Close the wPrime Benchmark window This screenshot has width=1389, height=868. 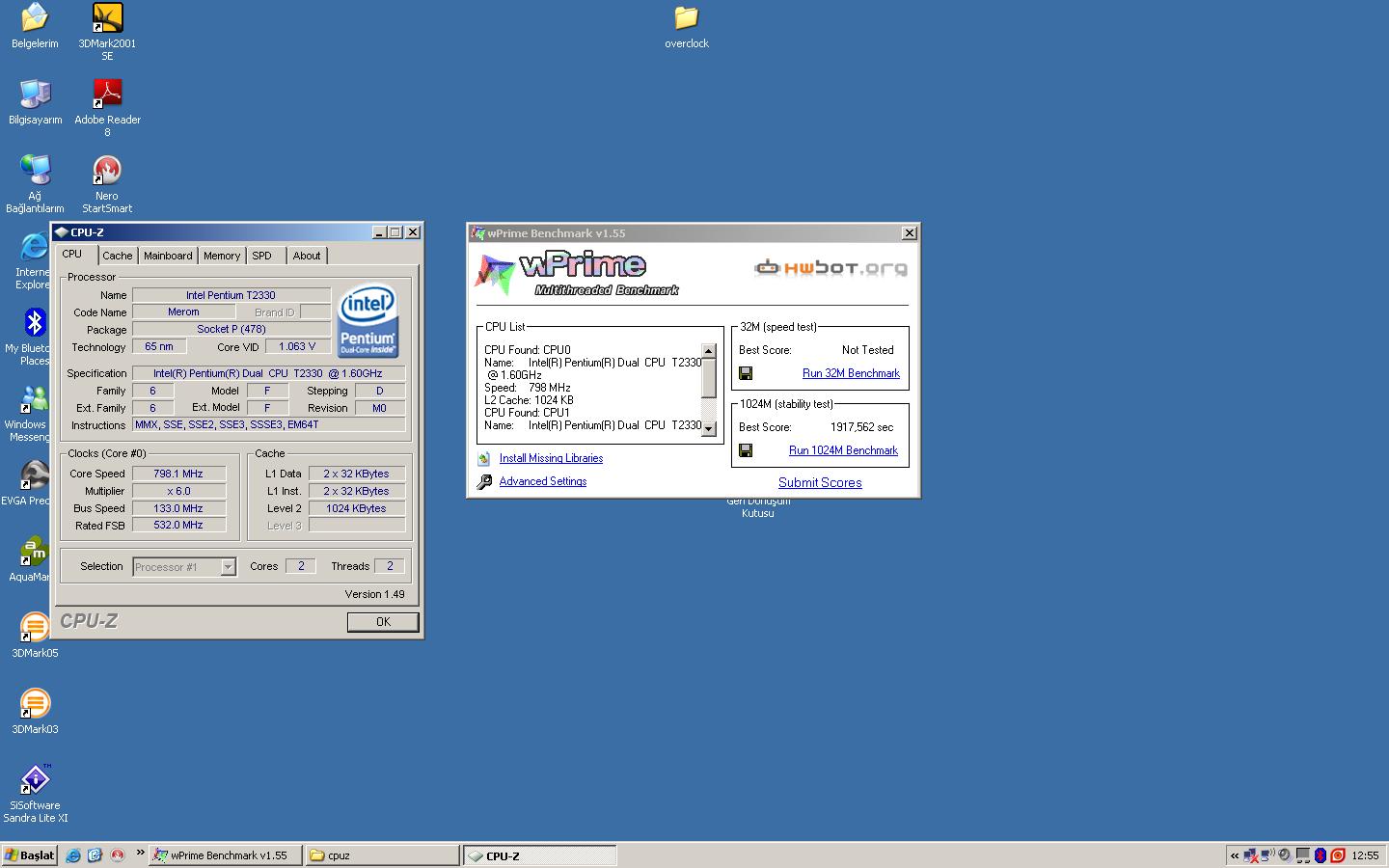click(x=909, y=233)
